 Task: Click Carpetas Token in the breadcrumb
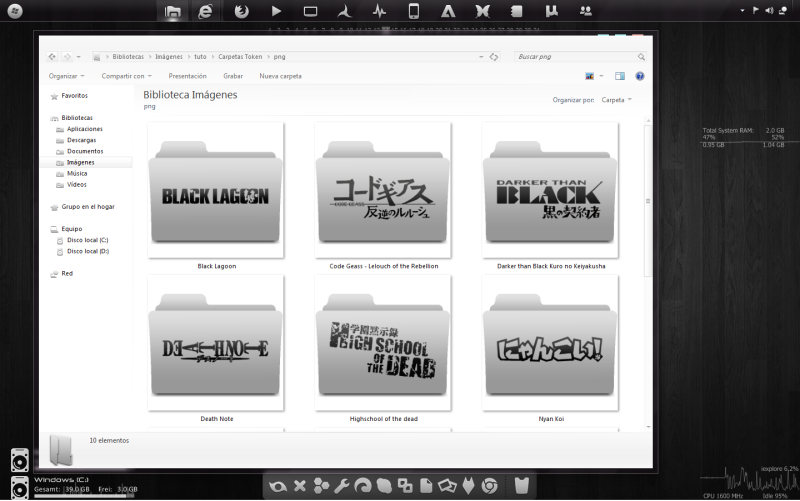[x=240, y=57]
